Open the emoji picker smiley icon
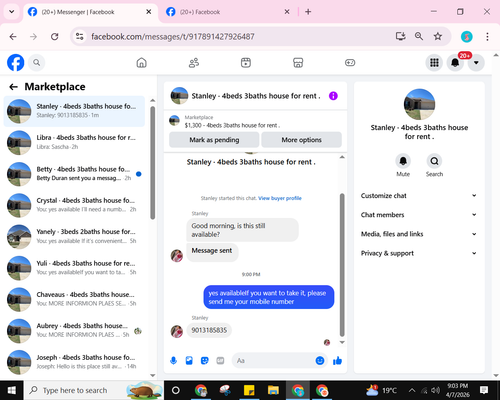The width and height of the screenshot is (500, 400). point(320,361)
